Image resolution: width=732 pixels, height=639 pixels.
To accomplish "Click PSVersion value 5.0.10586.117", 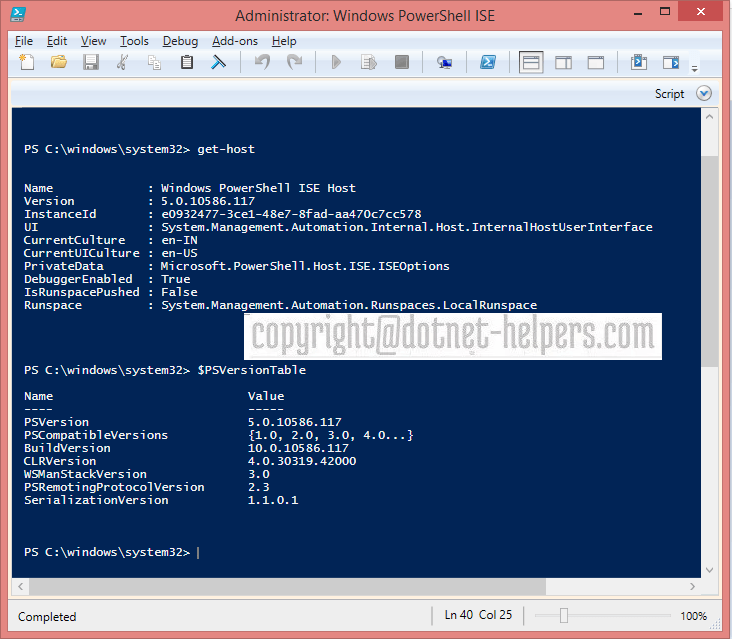I will point(295,422).
